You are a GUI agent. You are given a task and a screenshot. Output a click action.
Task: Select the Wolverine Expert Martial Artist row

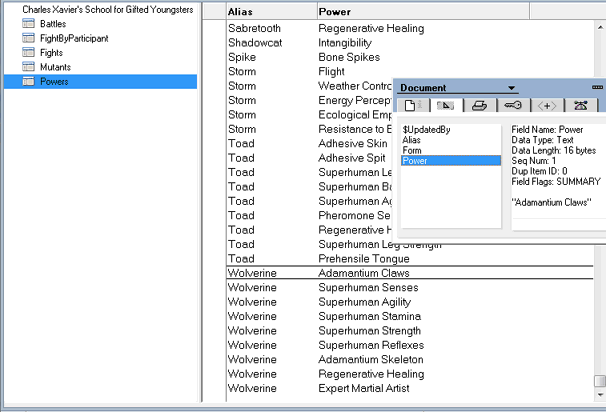click(x=410, y=388)
